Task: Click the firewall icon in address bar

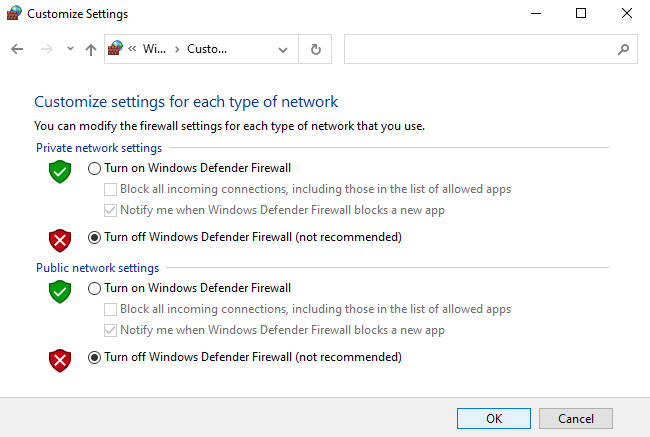Action: (115, 49)
